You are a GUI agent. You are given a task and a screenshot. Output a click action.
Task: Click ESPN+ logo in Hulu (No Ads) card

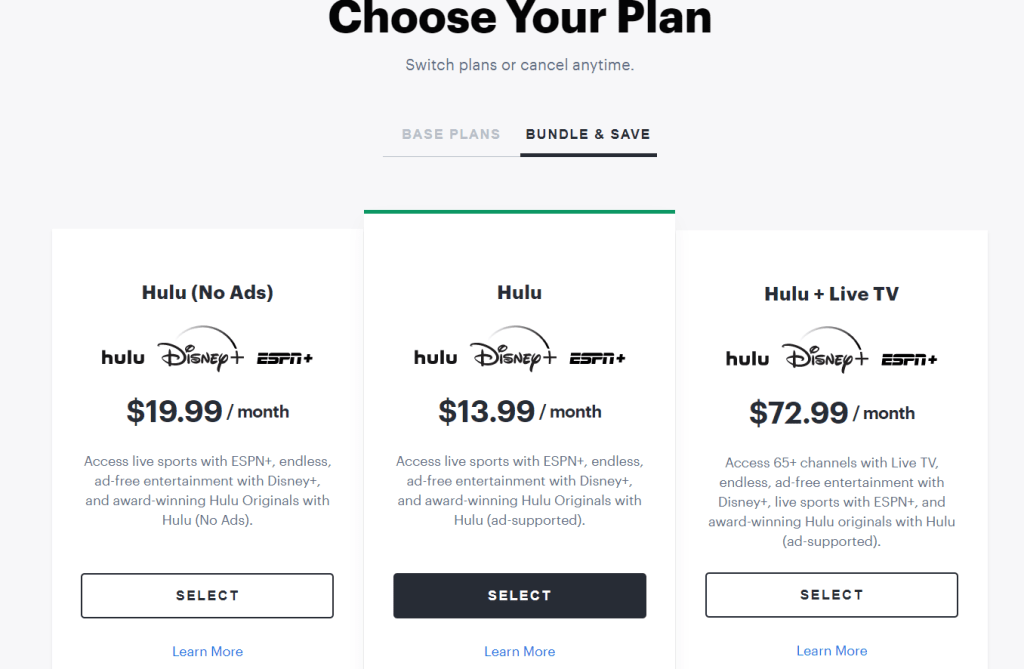[285, 358]
